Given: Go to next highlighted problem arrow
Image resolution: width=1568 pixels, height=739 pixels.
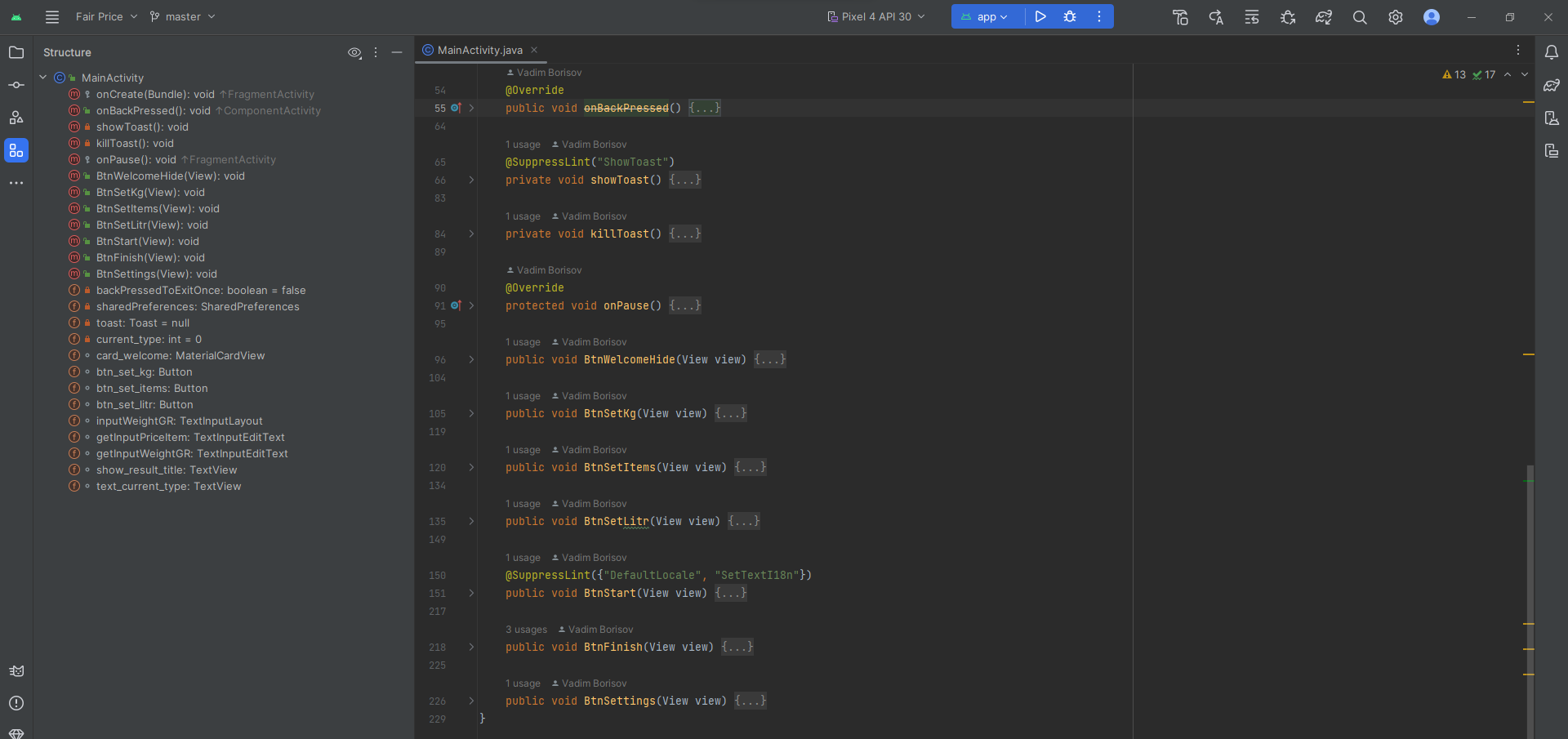Looking at the screenshot, I should pos(1525,74).
